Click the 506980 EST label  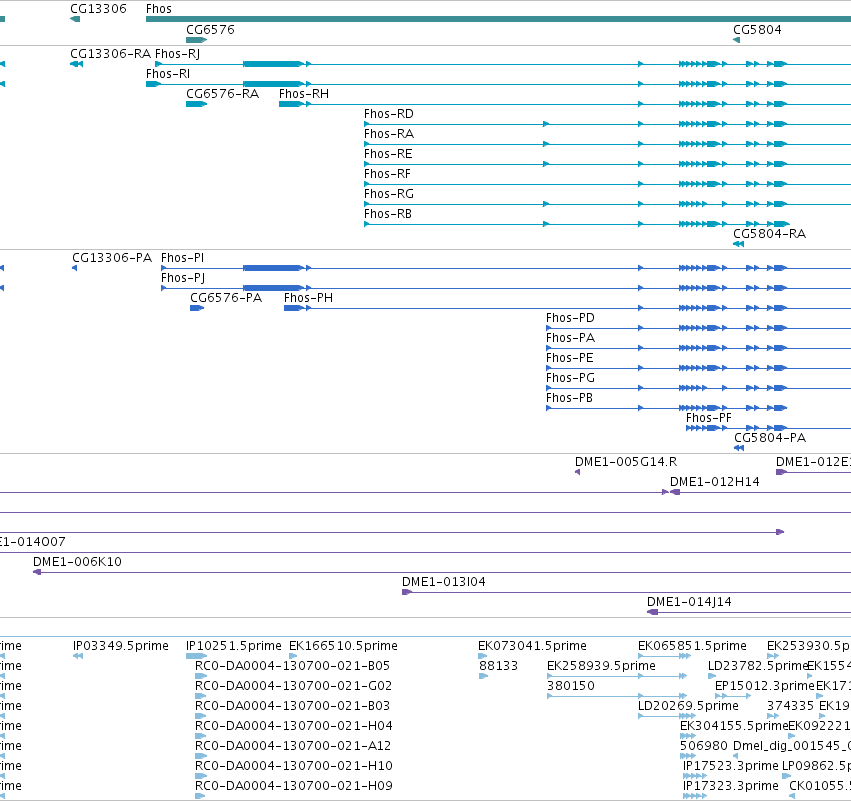pyautogui.click(x=703, y=746)
